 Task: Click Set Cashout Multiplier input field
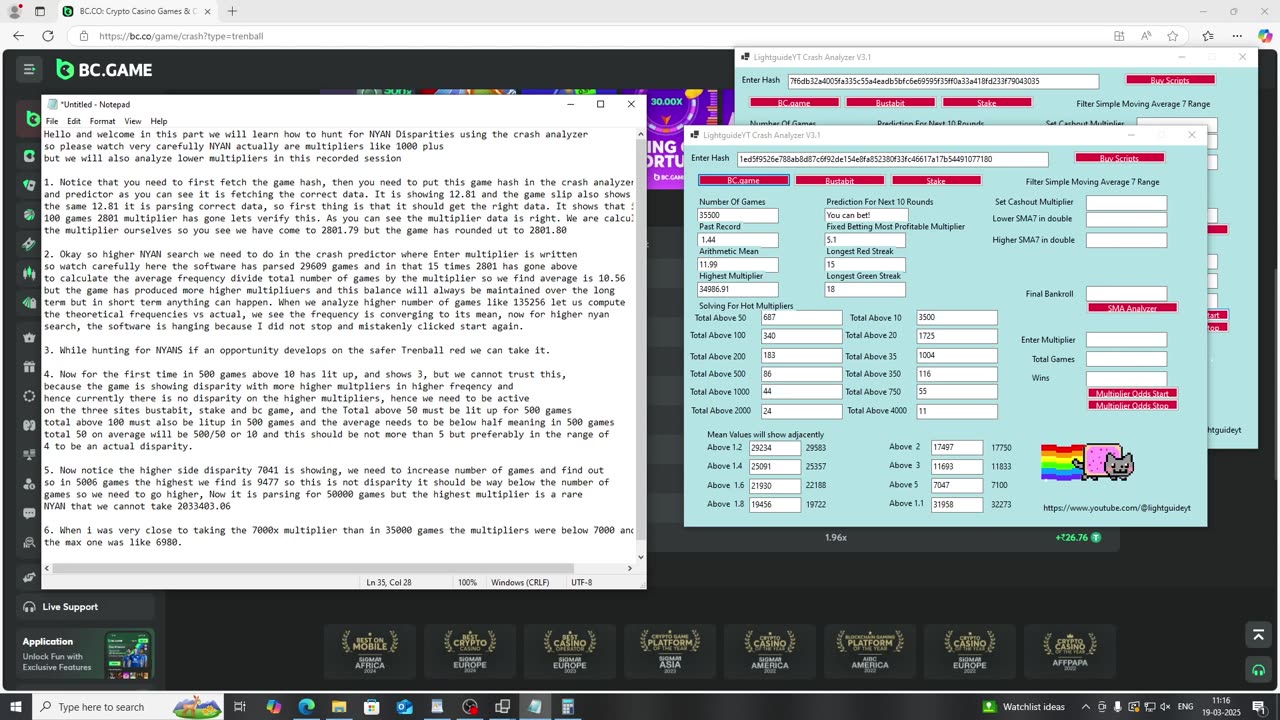(1126, 203)
